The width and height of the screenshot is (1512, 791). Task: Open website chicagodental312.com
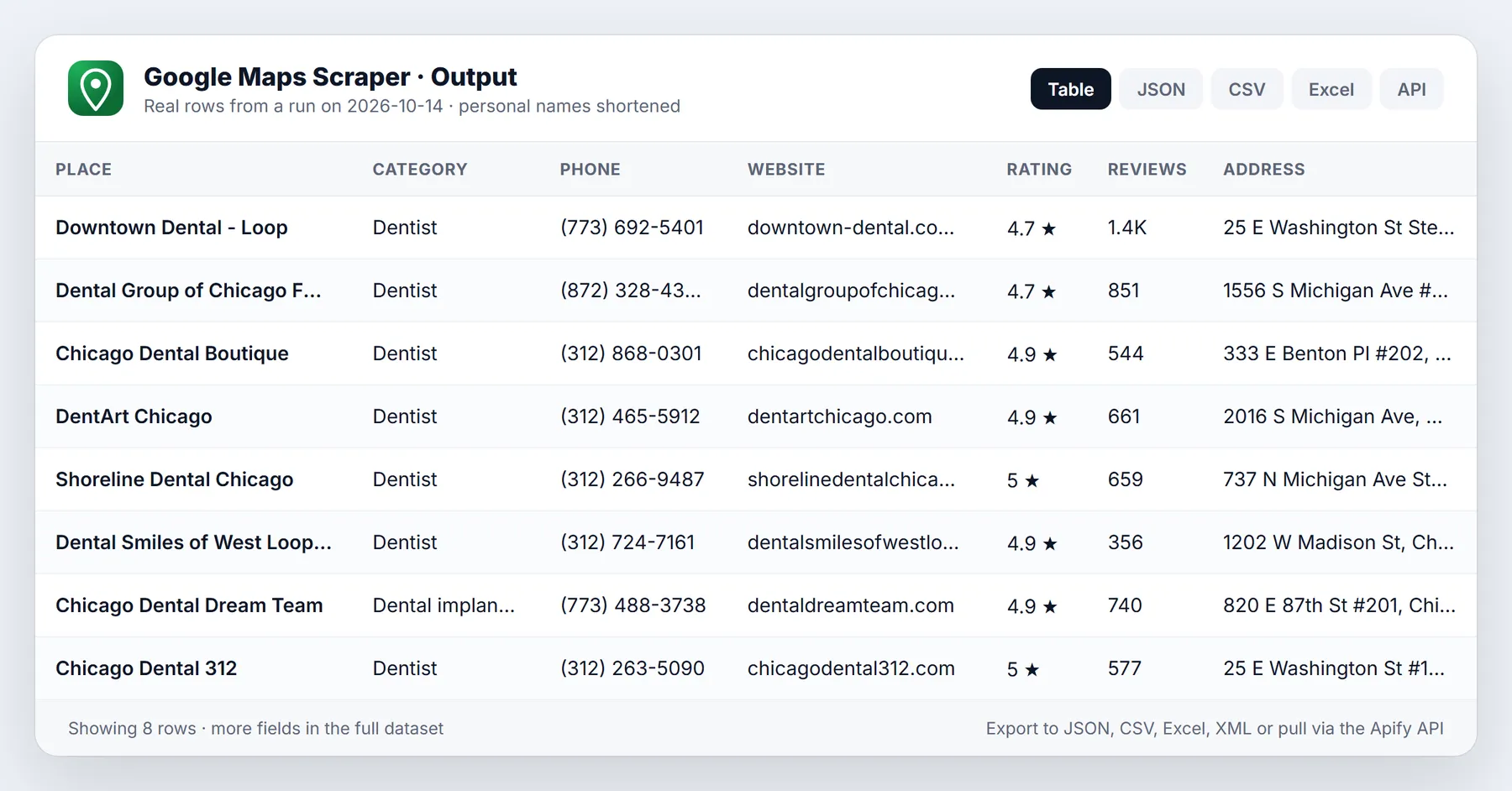coord(851,668)
